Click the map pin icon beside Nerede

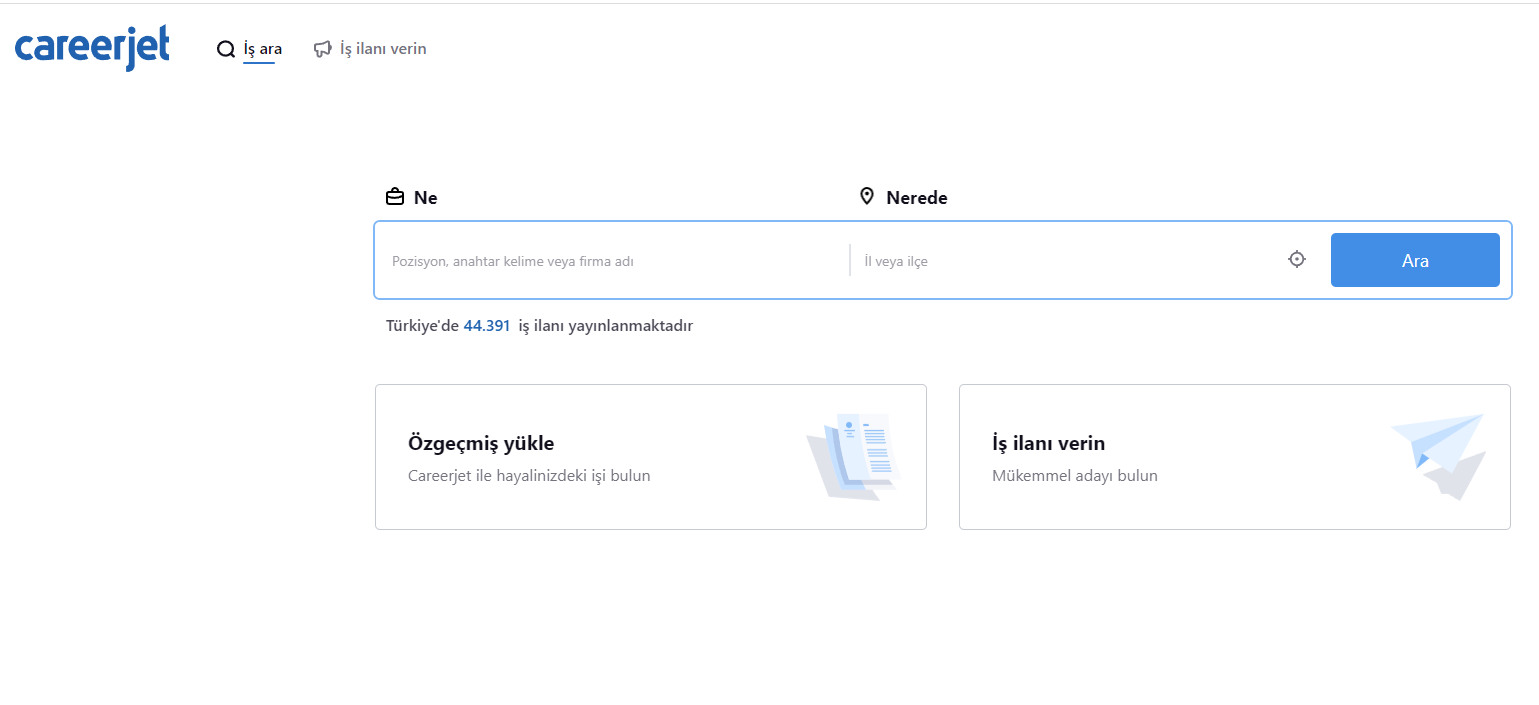coord(867,197)
